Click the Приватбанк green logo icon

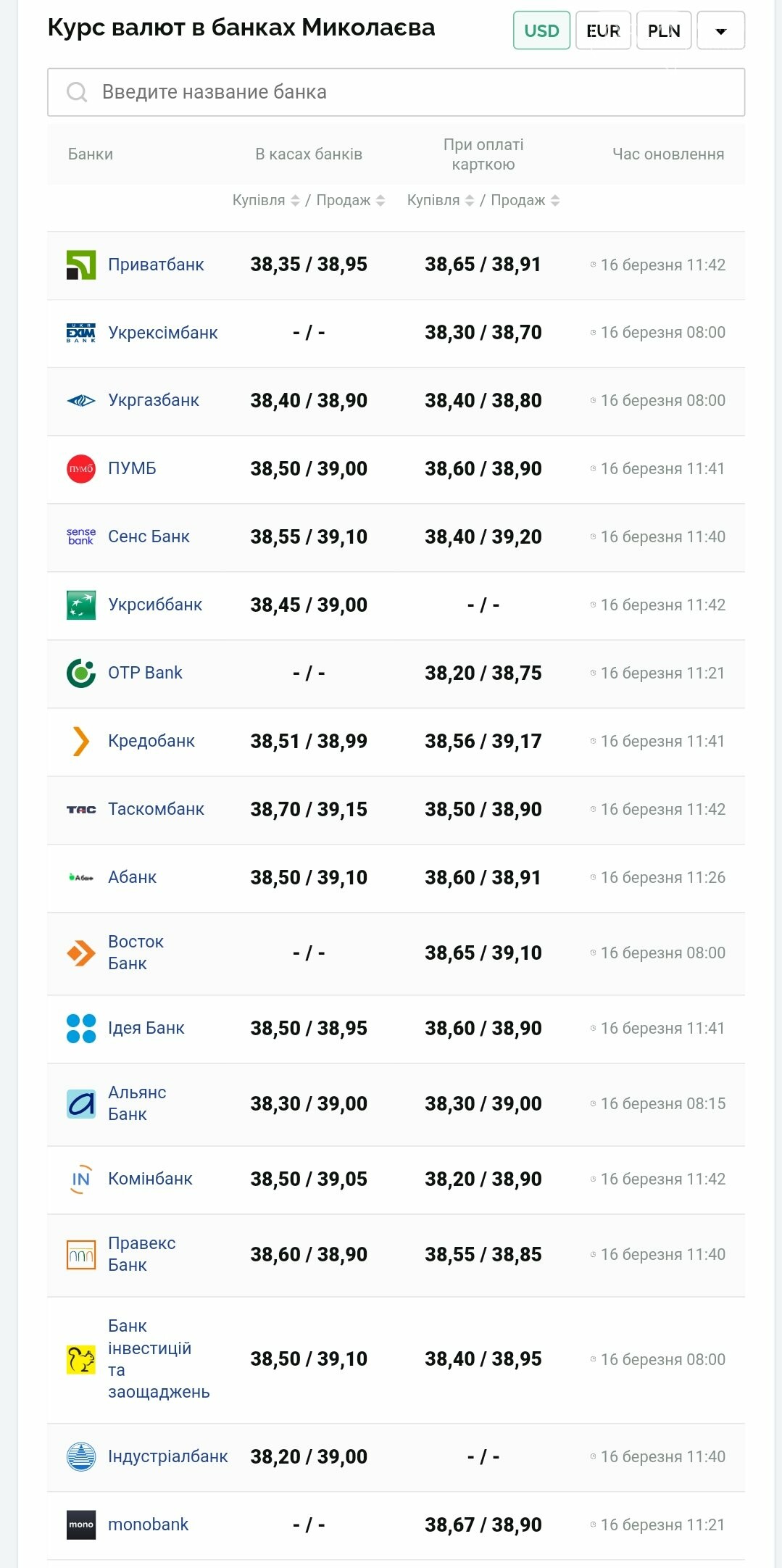point(80,265)
